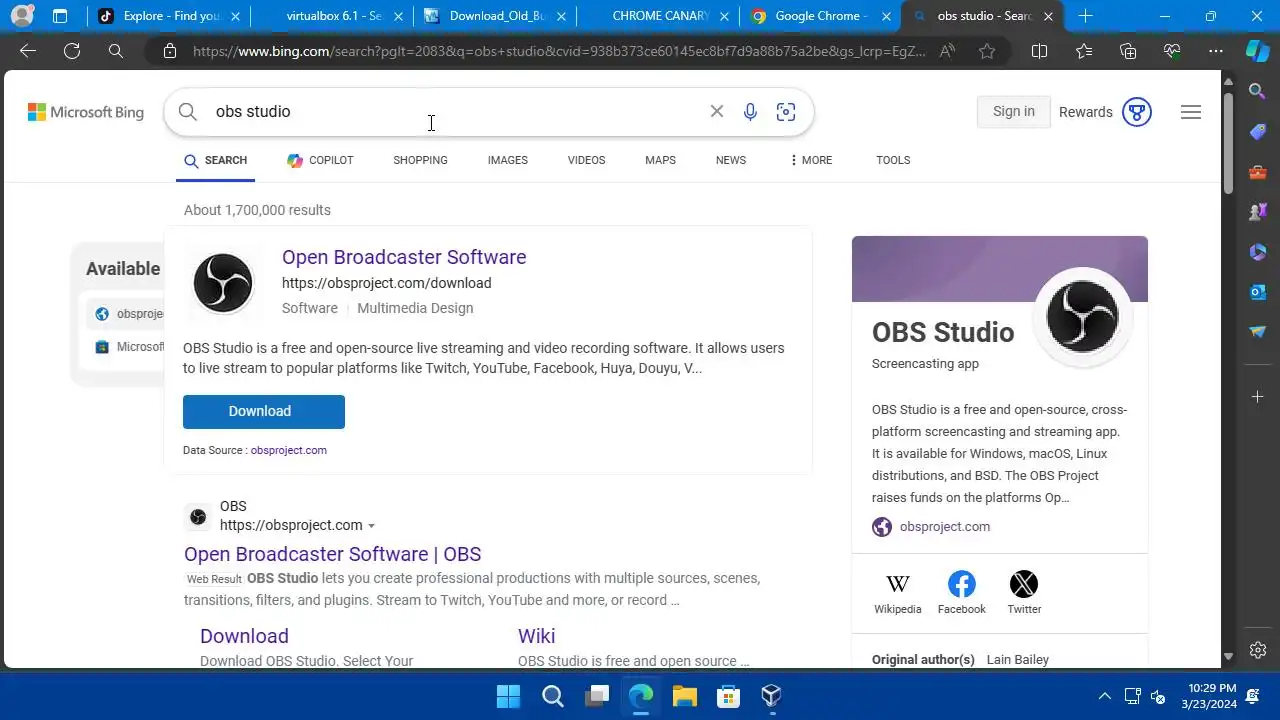Switch to the MAPS search tab
The height and width of the screenshot is (720, 1280).
pos(660,160)
